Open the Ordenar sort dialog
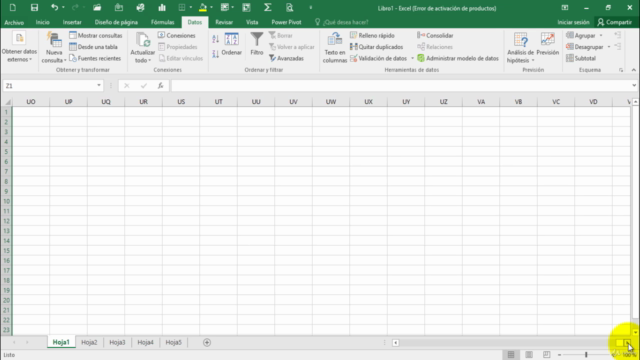The width and height of the screenshot is (640, 360). 231,45
